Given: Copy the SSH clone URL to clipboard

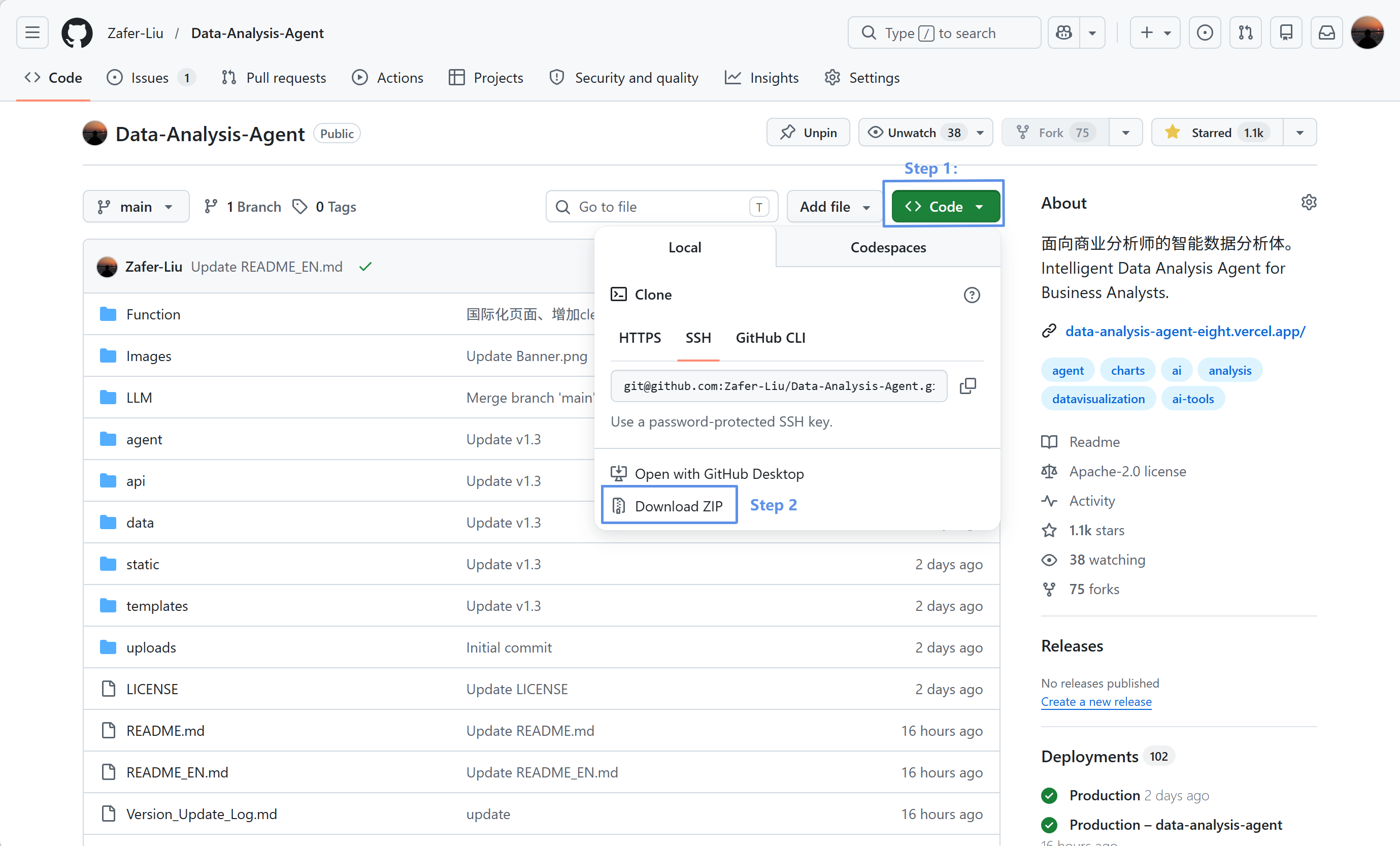Looking at the screenshot, I should pyautogui.click(x=968, y=386).
